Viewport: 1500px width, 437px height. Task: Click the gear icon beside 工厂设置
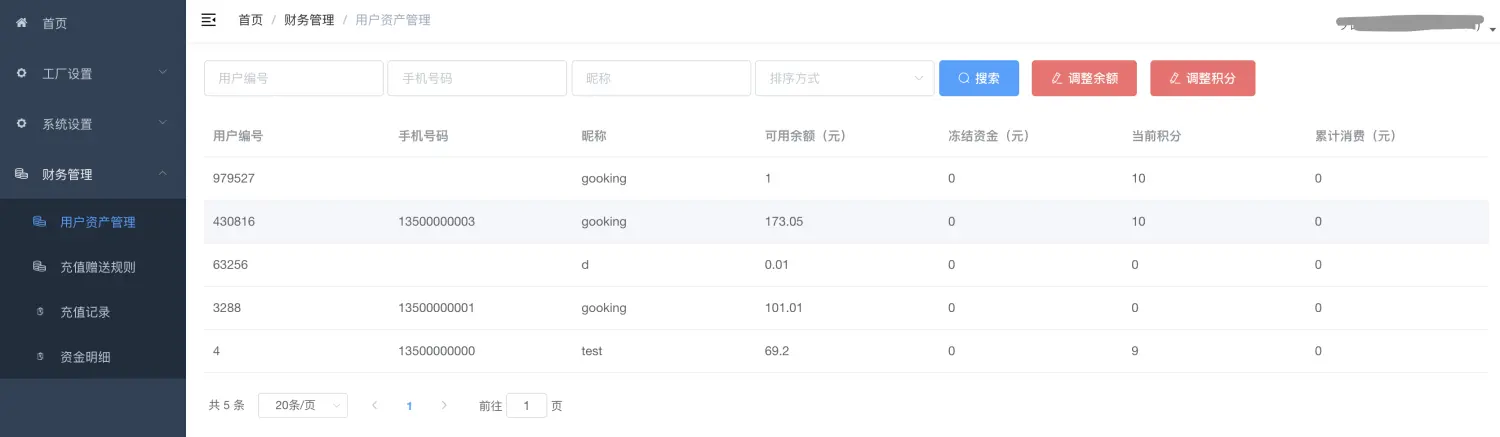point(22,73)
